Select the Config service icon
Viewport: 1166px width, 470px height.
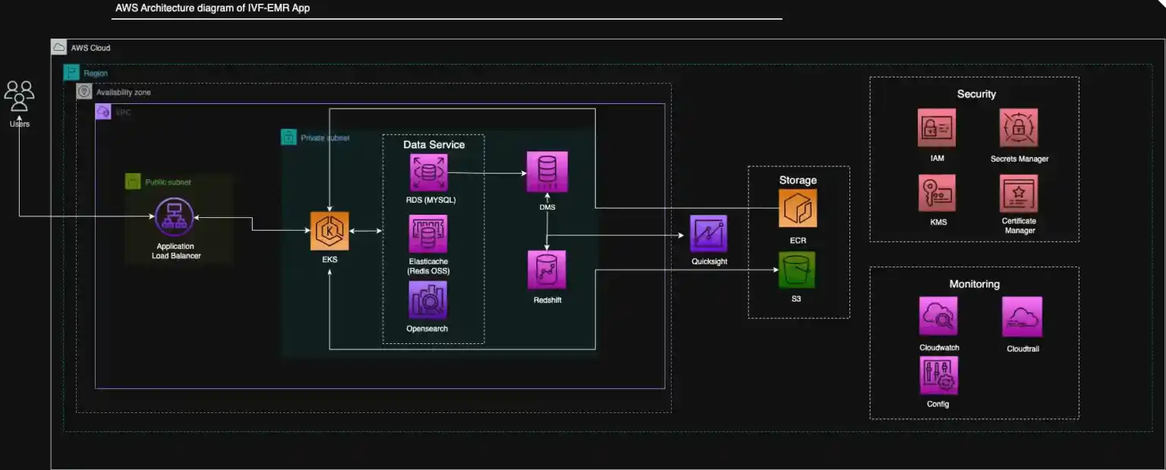tap(938, 376)
